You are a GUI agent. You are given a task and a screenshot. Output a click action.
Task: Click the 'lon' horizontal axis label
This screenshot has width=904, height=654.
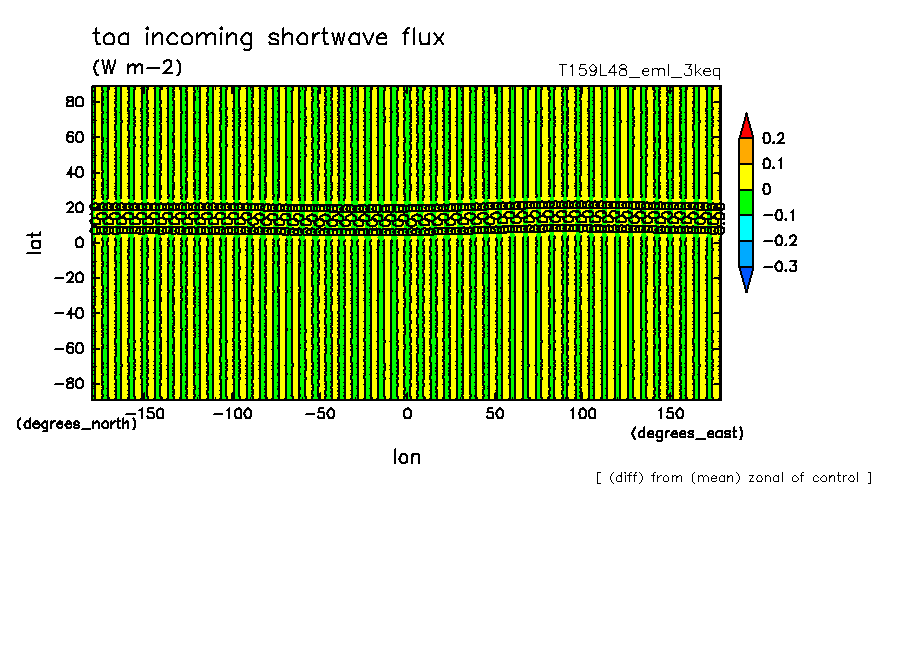(x=406, y=457)
